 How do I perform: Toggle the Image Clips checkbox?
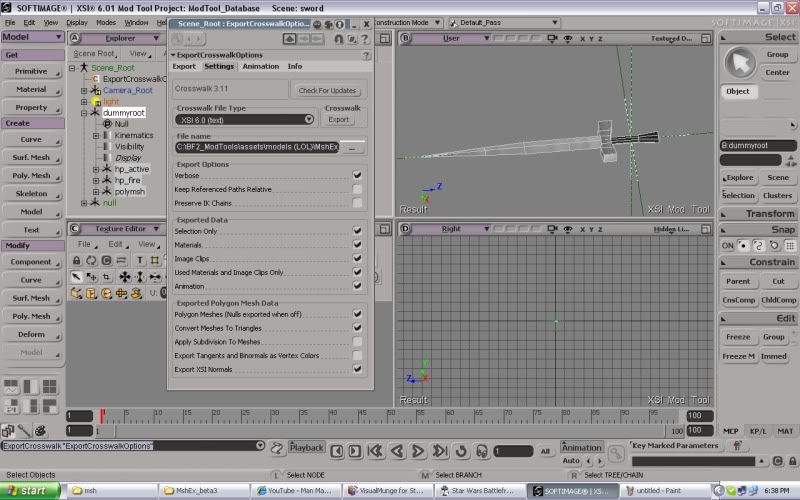point(357,258)
